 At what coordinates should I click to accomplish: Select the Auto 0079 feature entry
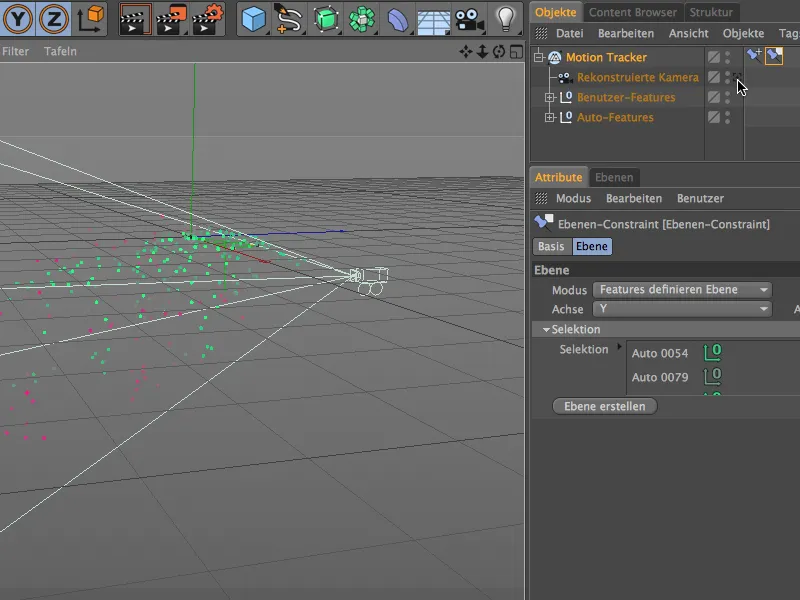tap(660, 377)
